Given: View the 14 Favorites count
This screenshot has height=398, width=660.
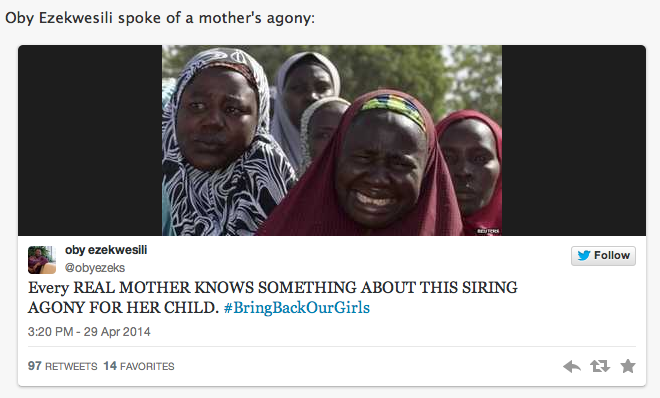Looking at the screenshot, I should coord(139,366).
